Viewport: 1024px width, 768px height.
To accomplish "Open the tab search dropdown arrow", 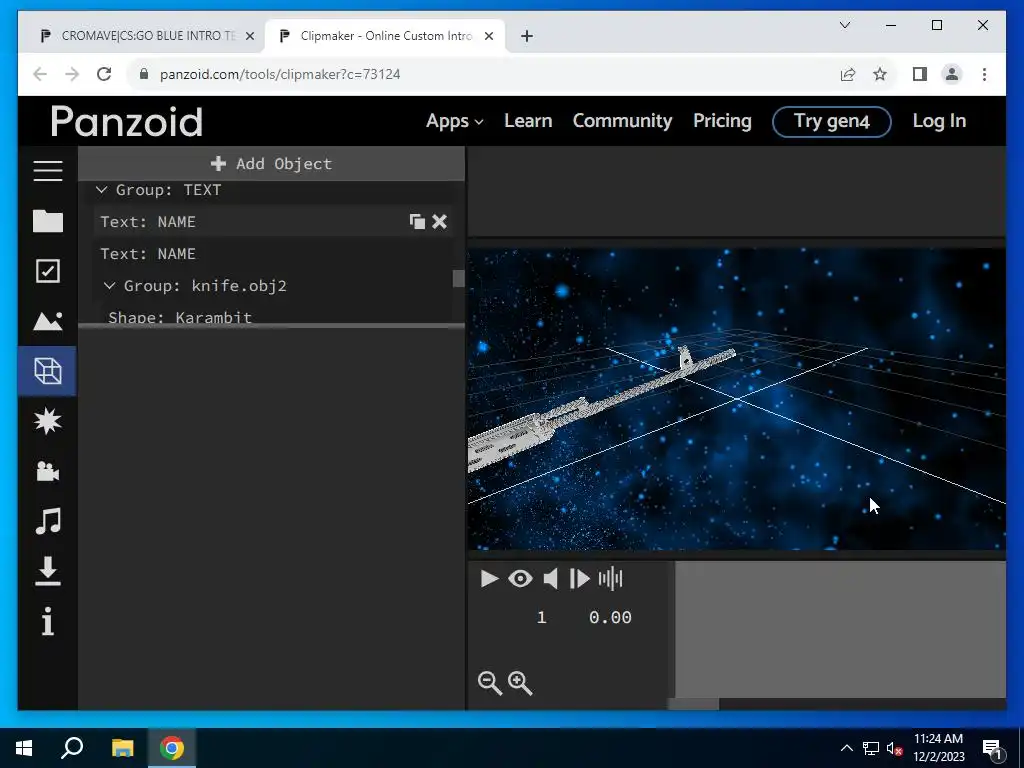I will (x=844, y=25).
